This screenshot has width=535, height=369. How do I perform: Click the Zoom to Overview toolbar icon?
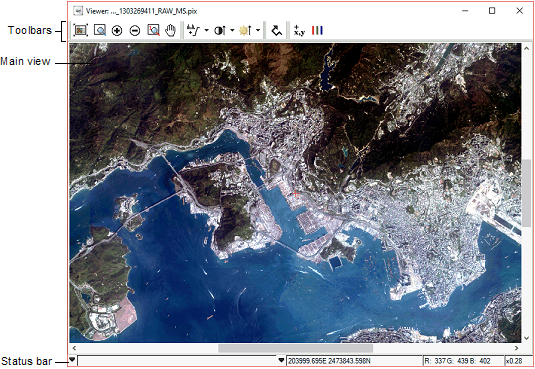pyautogui.click(x=80, y=30)
